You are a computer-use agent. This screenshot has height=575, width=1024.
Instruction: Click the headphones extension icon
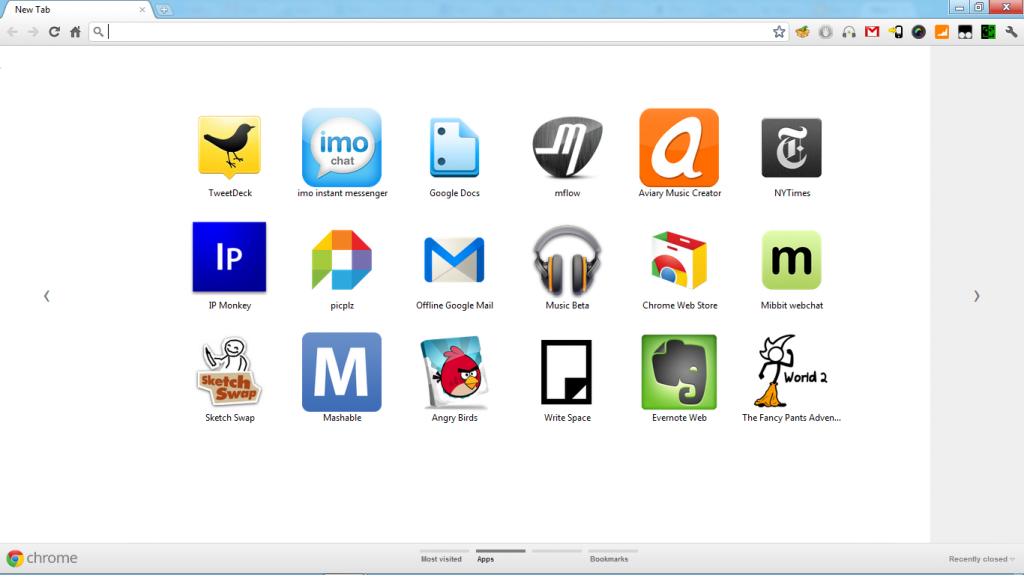click(849, 31)
